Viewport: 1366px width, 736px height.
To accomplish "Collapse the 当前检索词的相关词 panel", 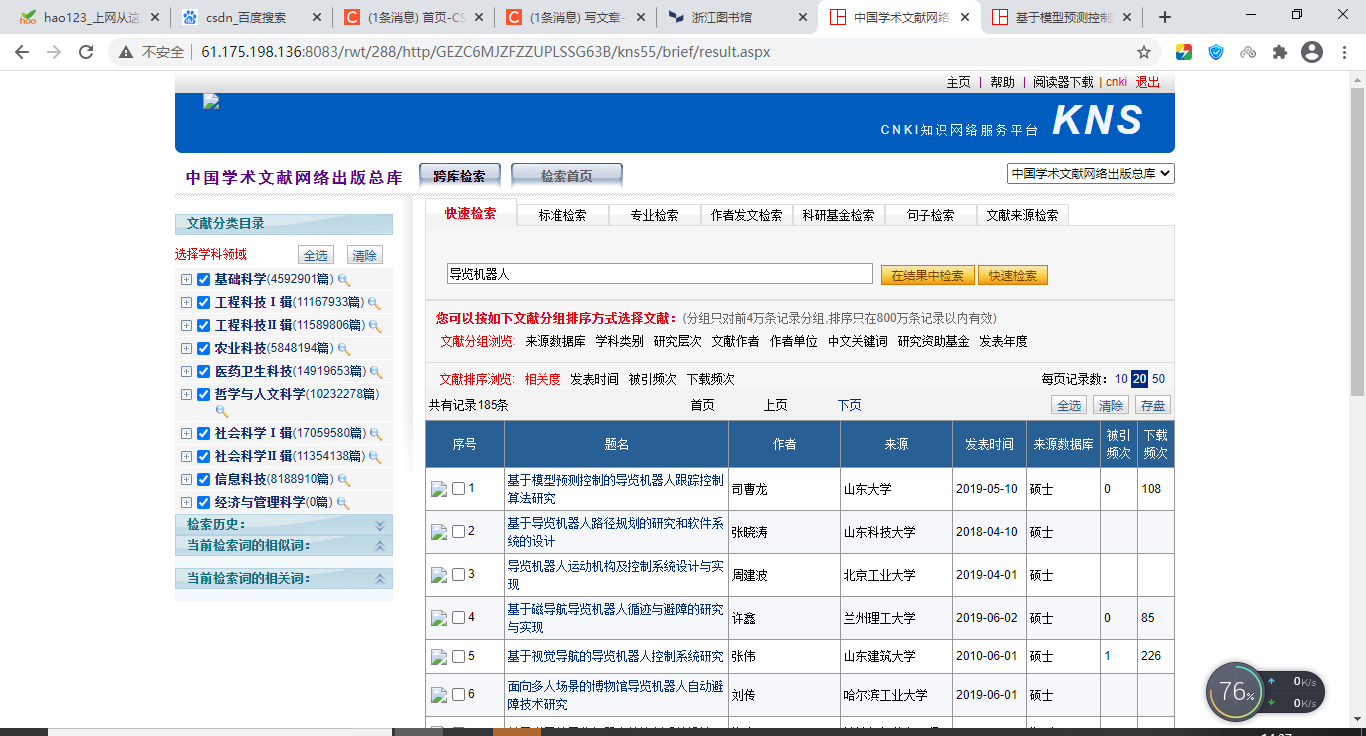I will pyautogui.click(x=380, y=579).
